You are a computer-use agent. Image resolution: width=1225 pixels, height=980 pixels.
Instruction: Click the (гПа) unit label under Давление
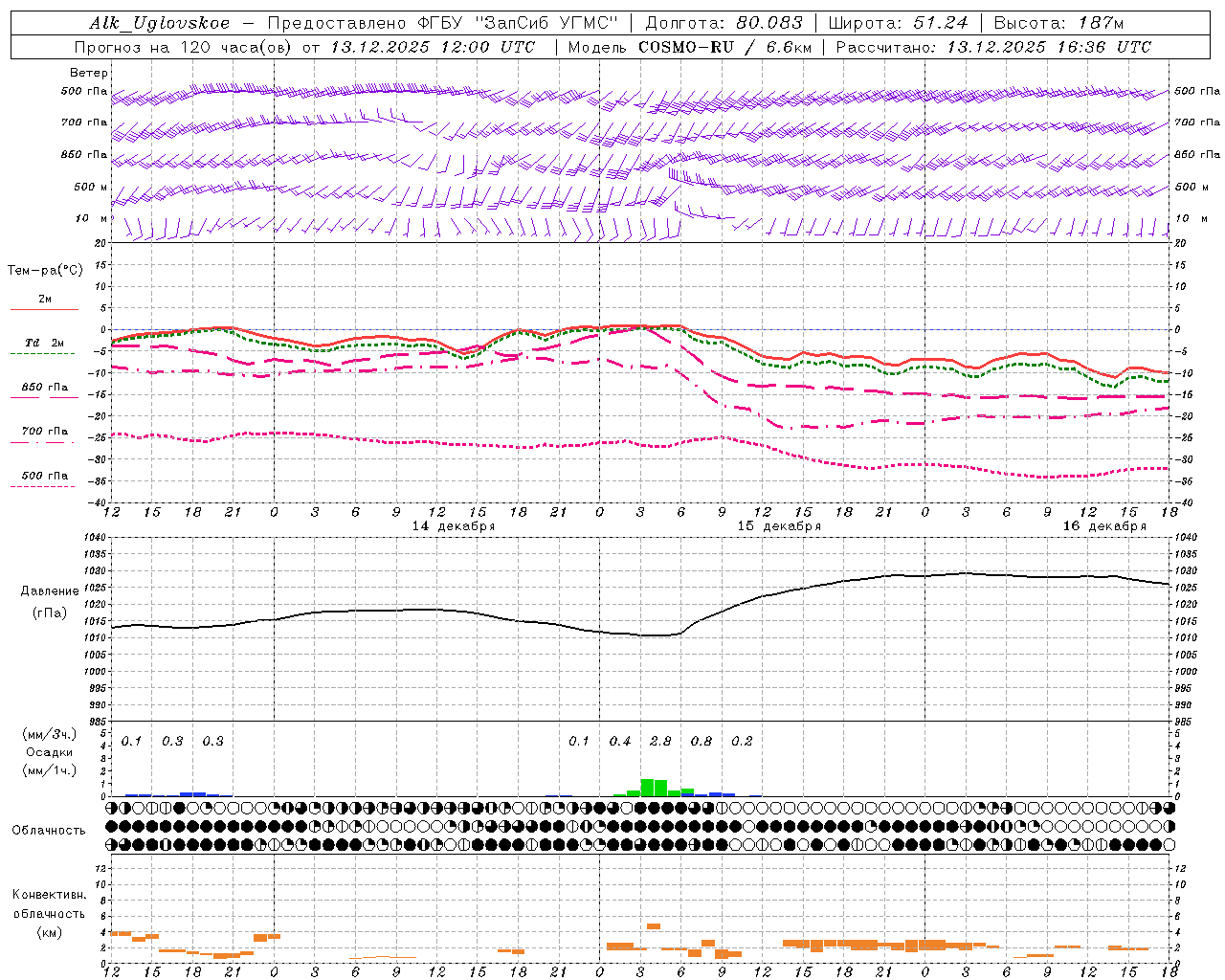pos(50,612)
